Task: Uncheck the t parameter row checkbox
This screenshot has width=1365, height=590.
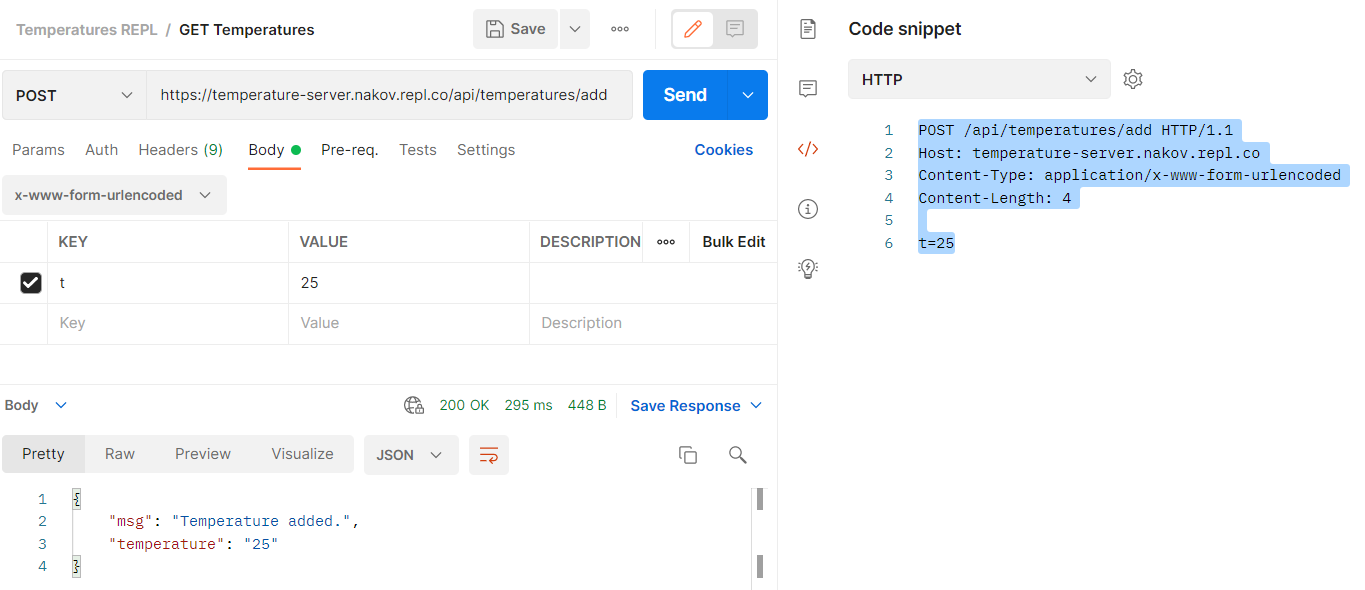Action: 31,283
